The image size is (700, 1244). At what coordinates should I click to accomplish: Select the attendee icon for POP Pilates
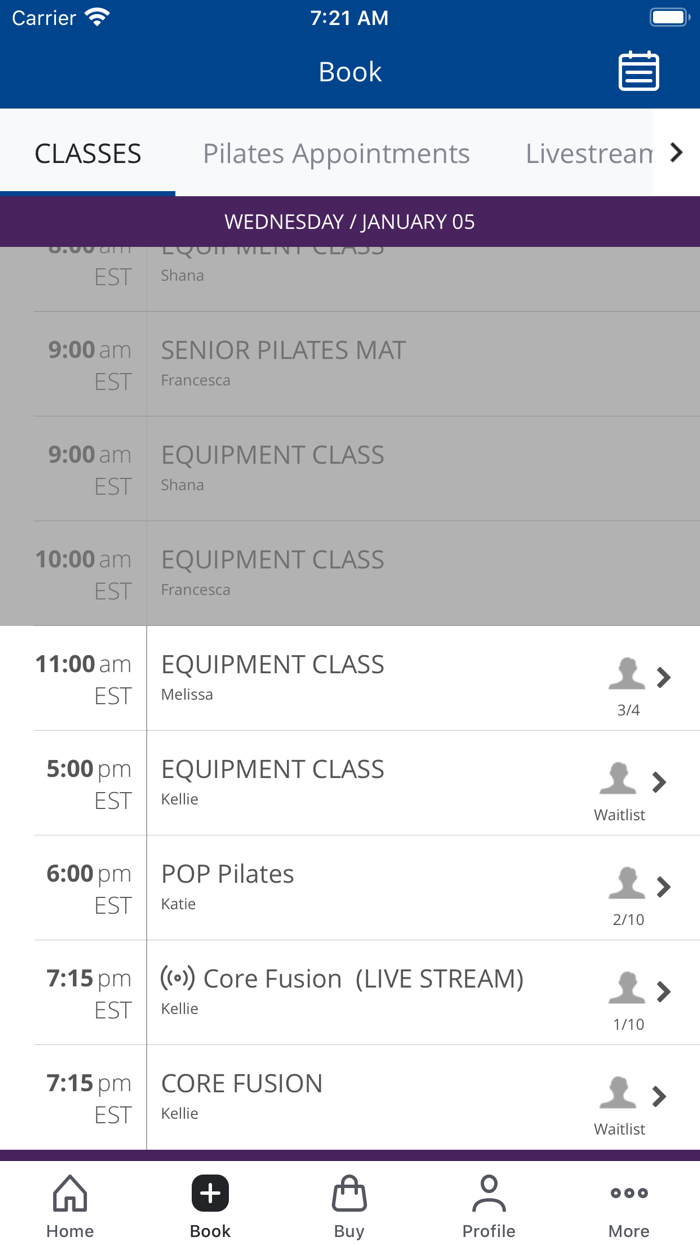pyautogui.click(x=627, y=885)
